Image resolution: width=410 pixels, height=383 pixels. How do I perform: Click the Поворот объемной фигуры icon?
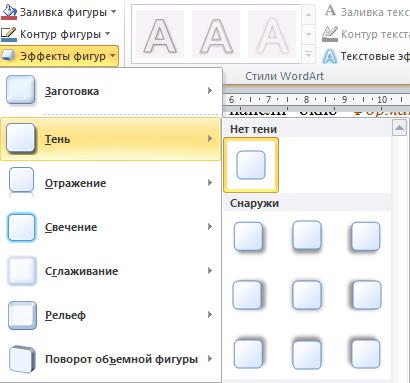click(x=22, y=359)
